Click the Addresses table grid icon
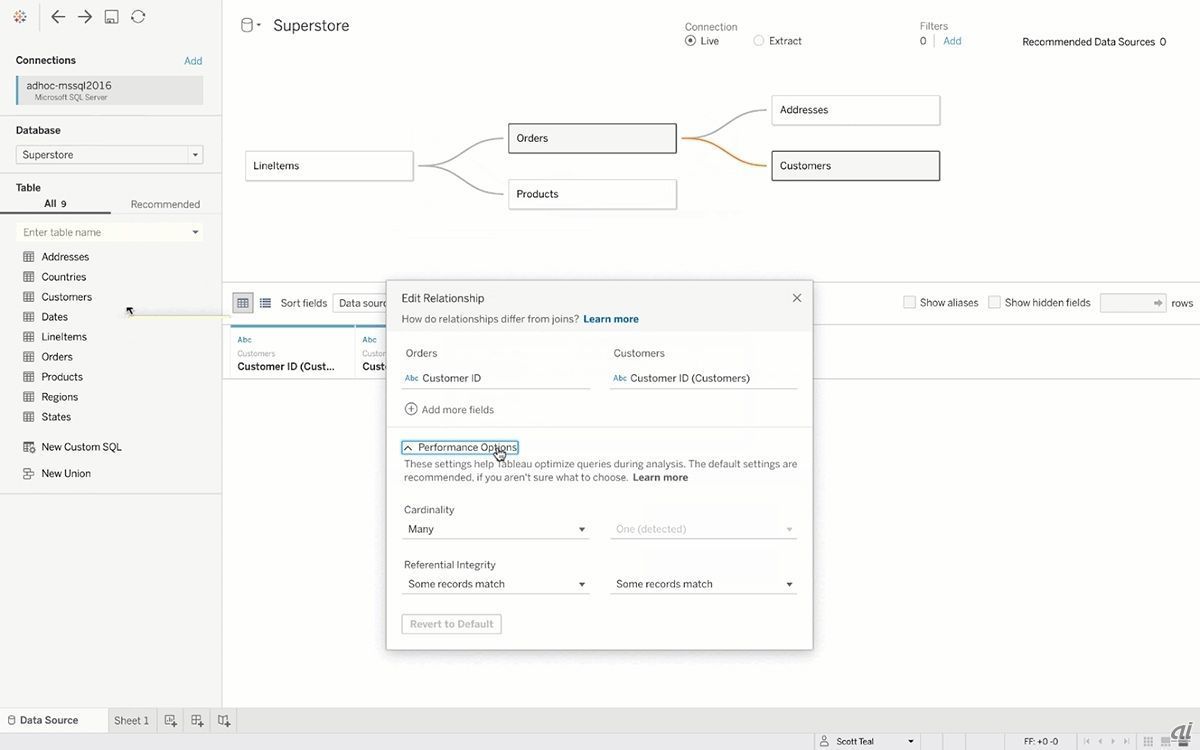This screenshot has width=1200, height=750. point(29,257)
